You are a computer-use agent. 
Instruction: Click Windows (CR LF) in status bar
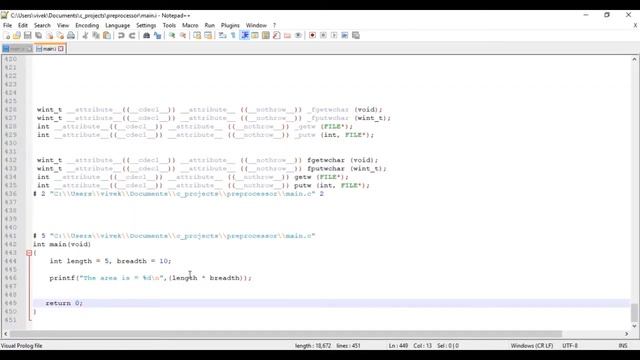531,346
